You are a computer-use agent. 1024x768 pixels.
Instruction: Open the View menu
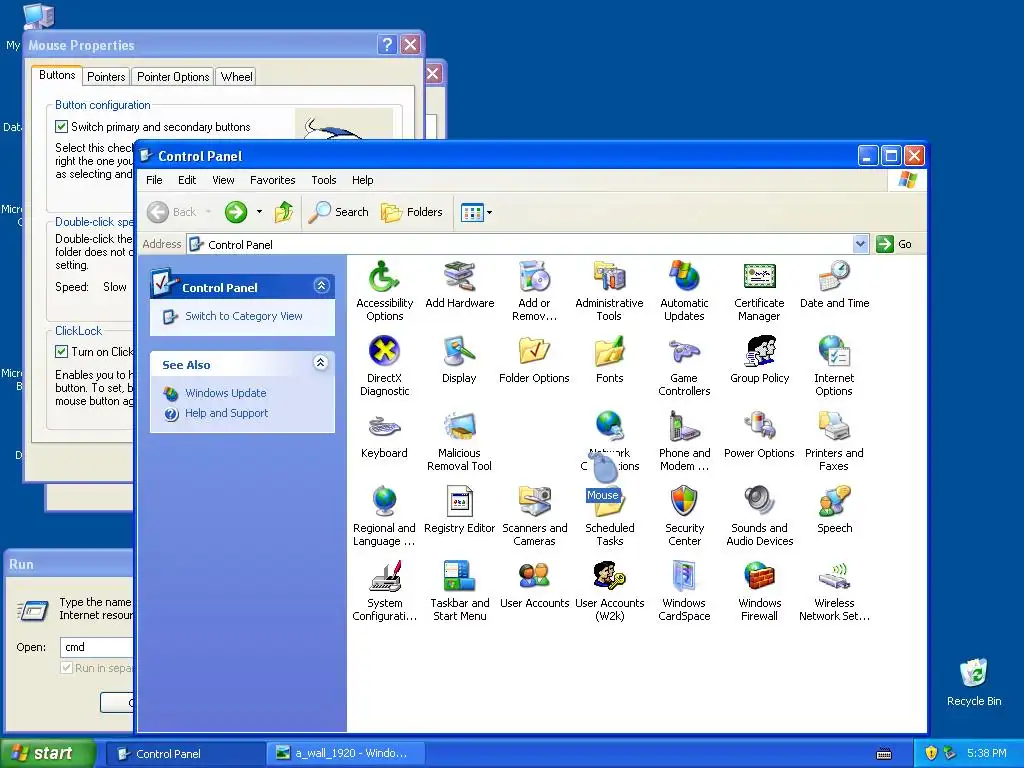[x=223, y=180]
